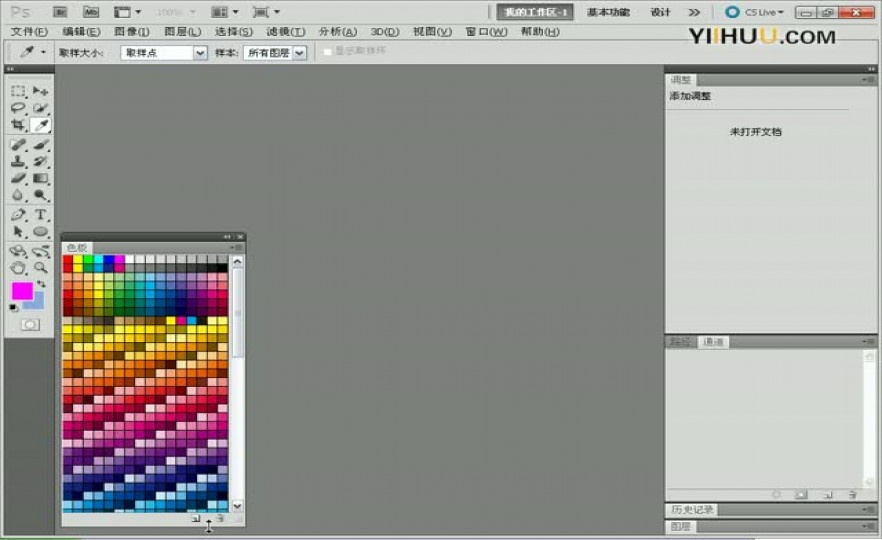This screenshot has width=882, height=540.
Task: Select the Gradient tool
Action: (x=40, y=179)
